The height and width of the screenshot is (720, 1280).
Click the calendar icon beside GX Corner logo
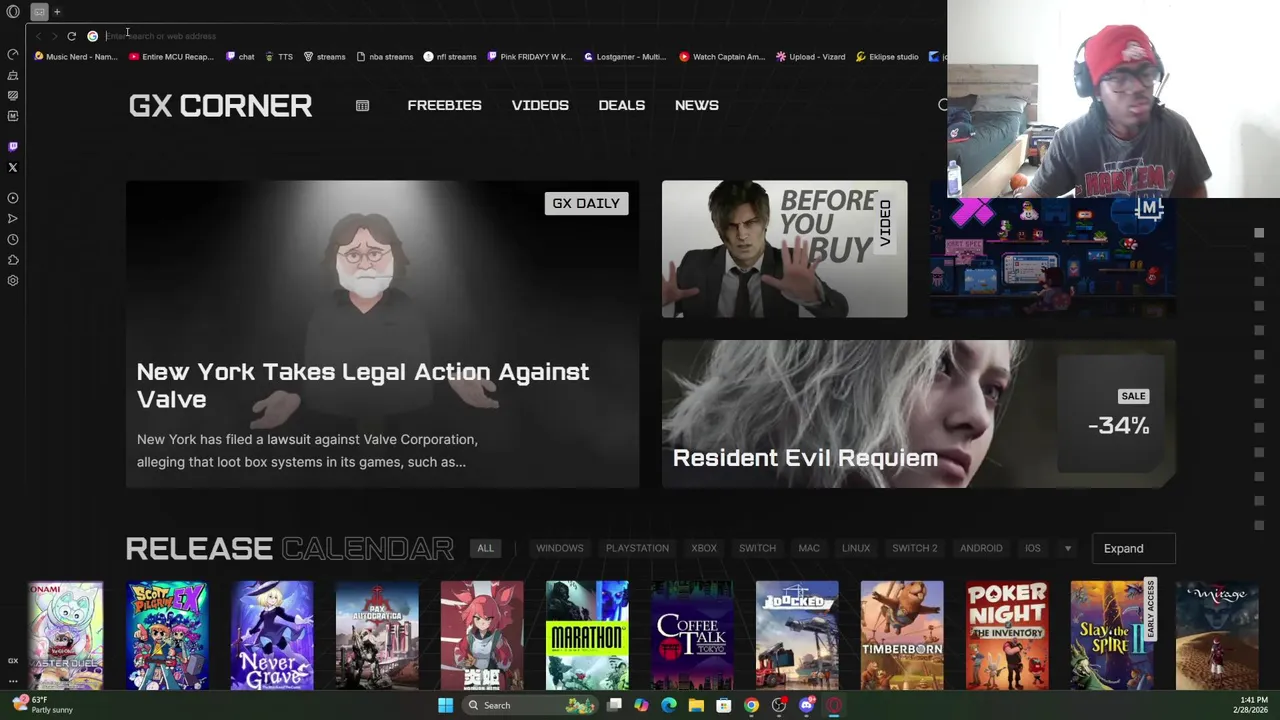click(362, 105)
